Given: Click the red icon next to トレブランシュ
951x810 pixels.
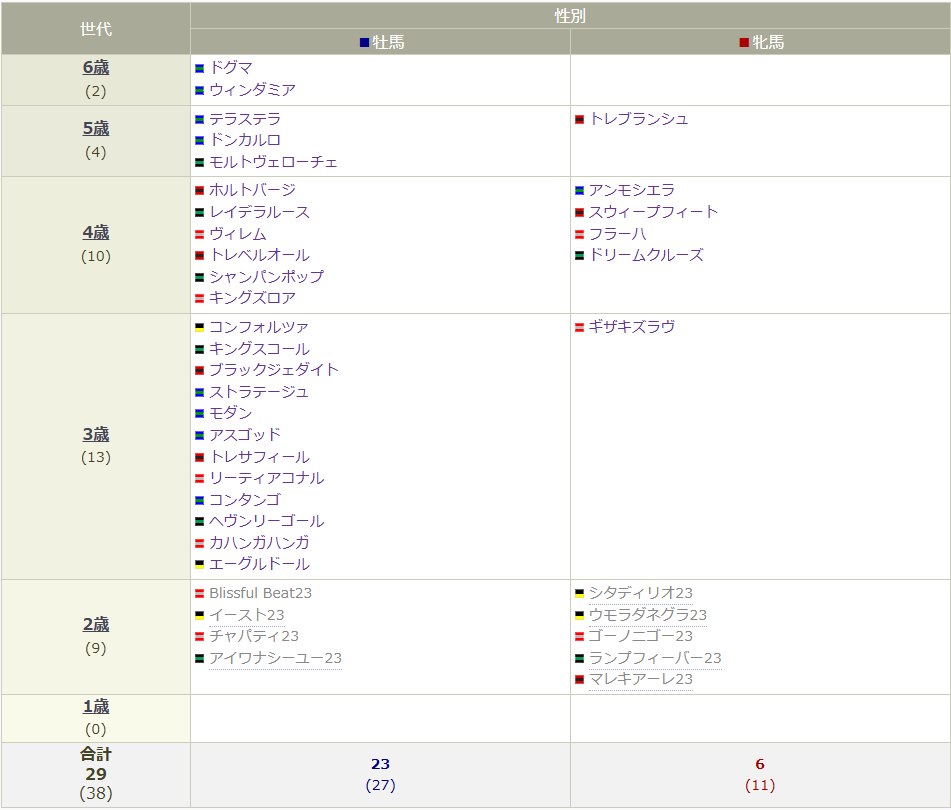Looking at the screenshot, I should click(x=580, y=119).
